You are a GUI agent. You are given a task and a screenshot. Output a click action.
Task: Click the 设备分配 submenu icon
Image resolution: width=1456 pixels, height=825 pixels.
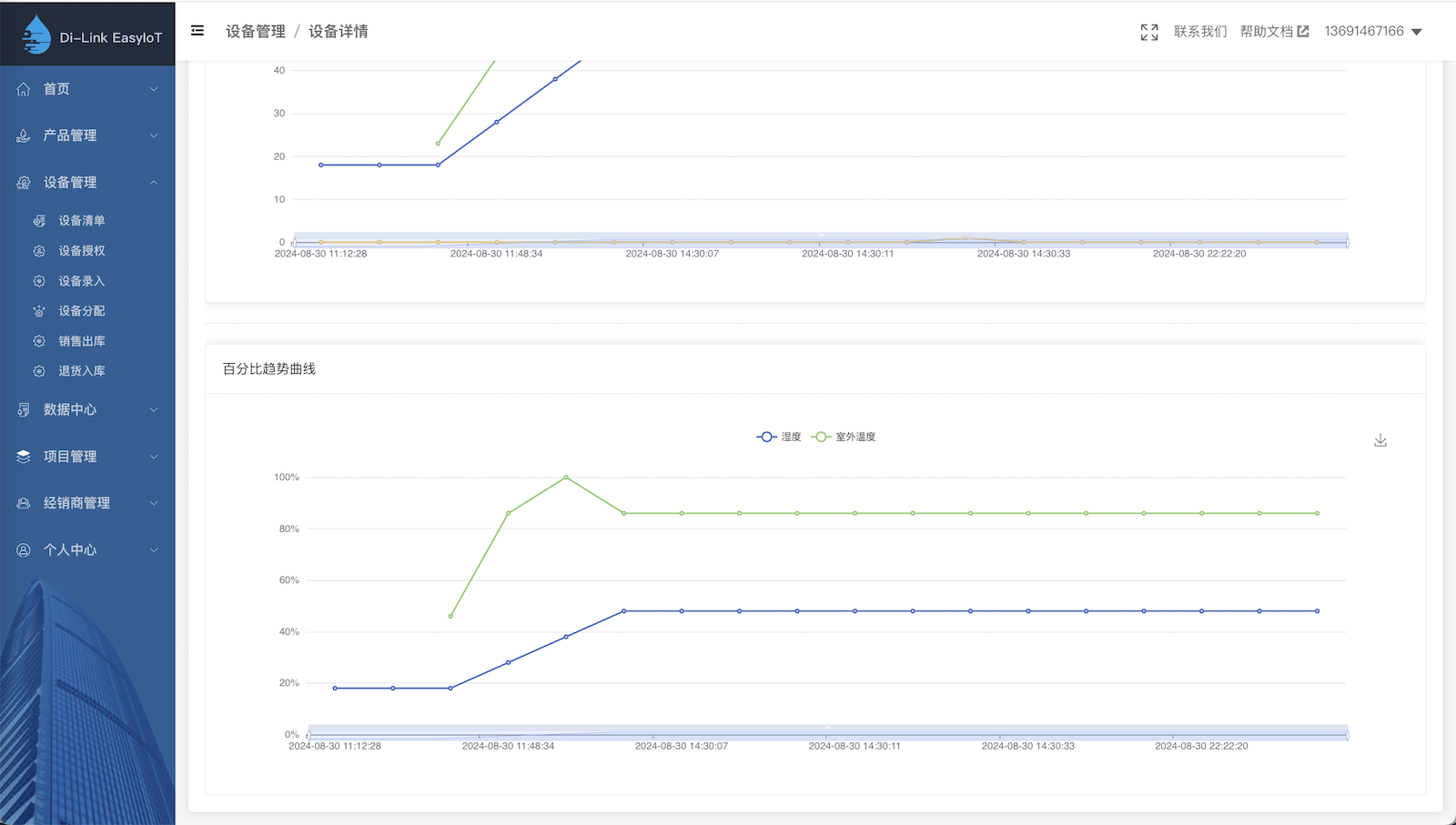pyautogui.click(x=39, y=311)
